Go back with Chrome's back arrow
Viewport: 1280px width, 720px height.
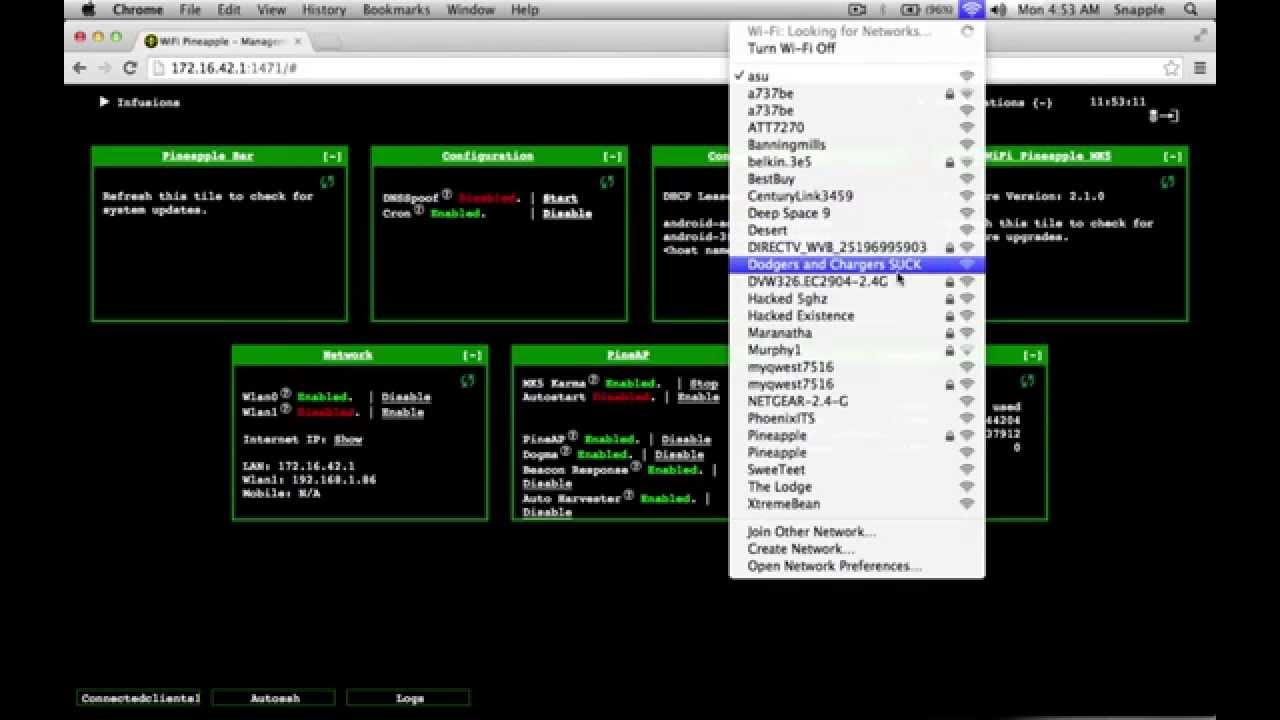click(x=80, y=68)
